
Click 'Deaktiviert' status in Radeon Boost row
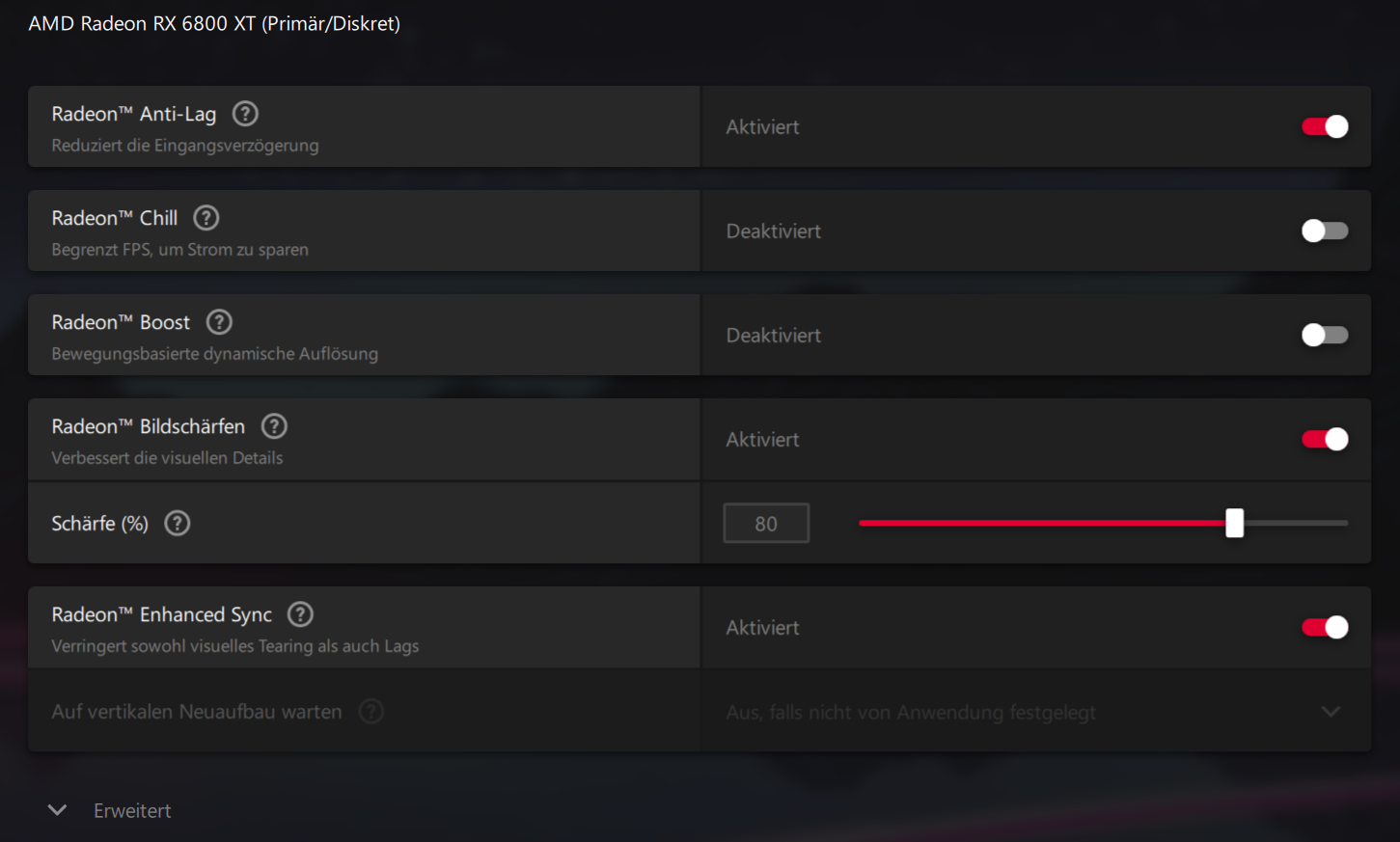coord(774,336)
